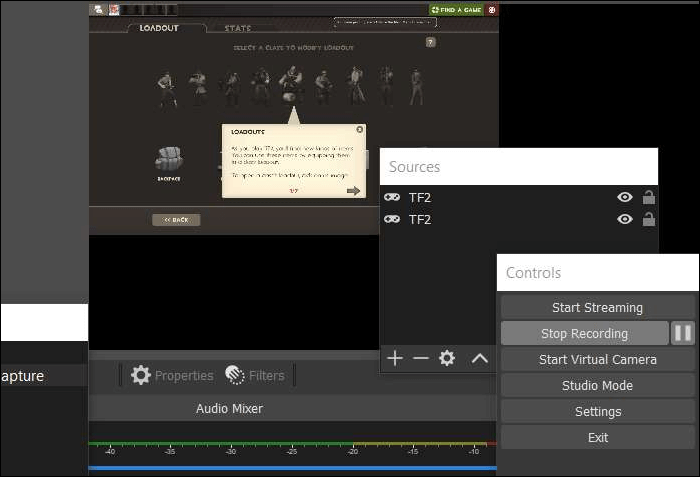Image resolution: width=700 pixels, height=477 pixels.
Task: Remove the selected source with minus icon
Action: (x=421, y=358)
